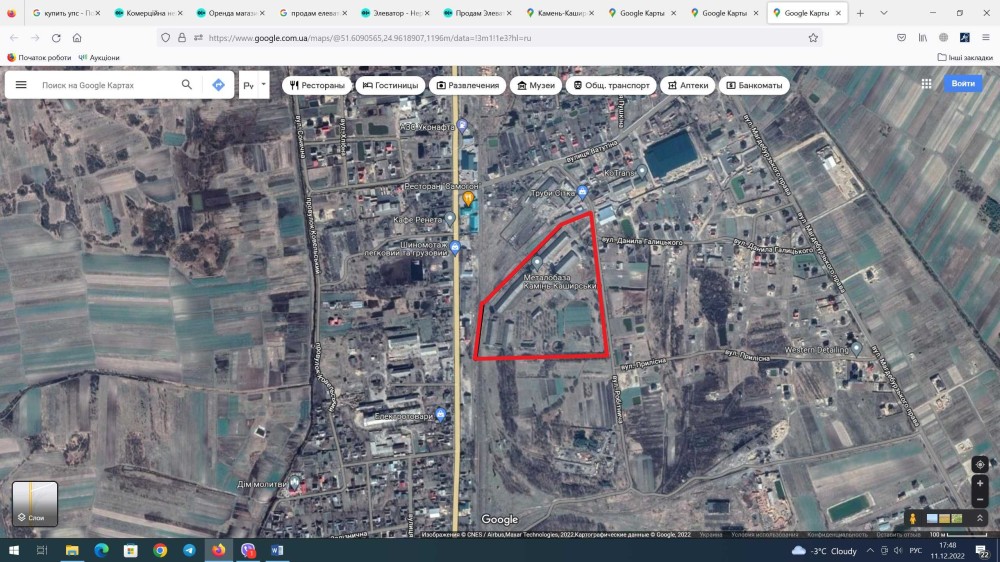Show my location on the map
The width and height of the screenshot is (1000, 562).
click(980, 464)
